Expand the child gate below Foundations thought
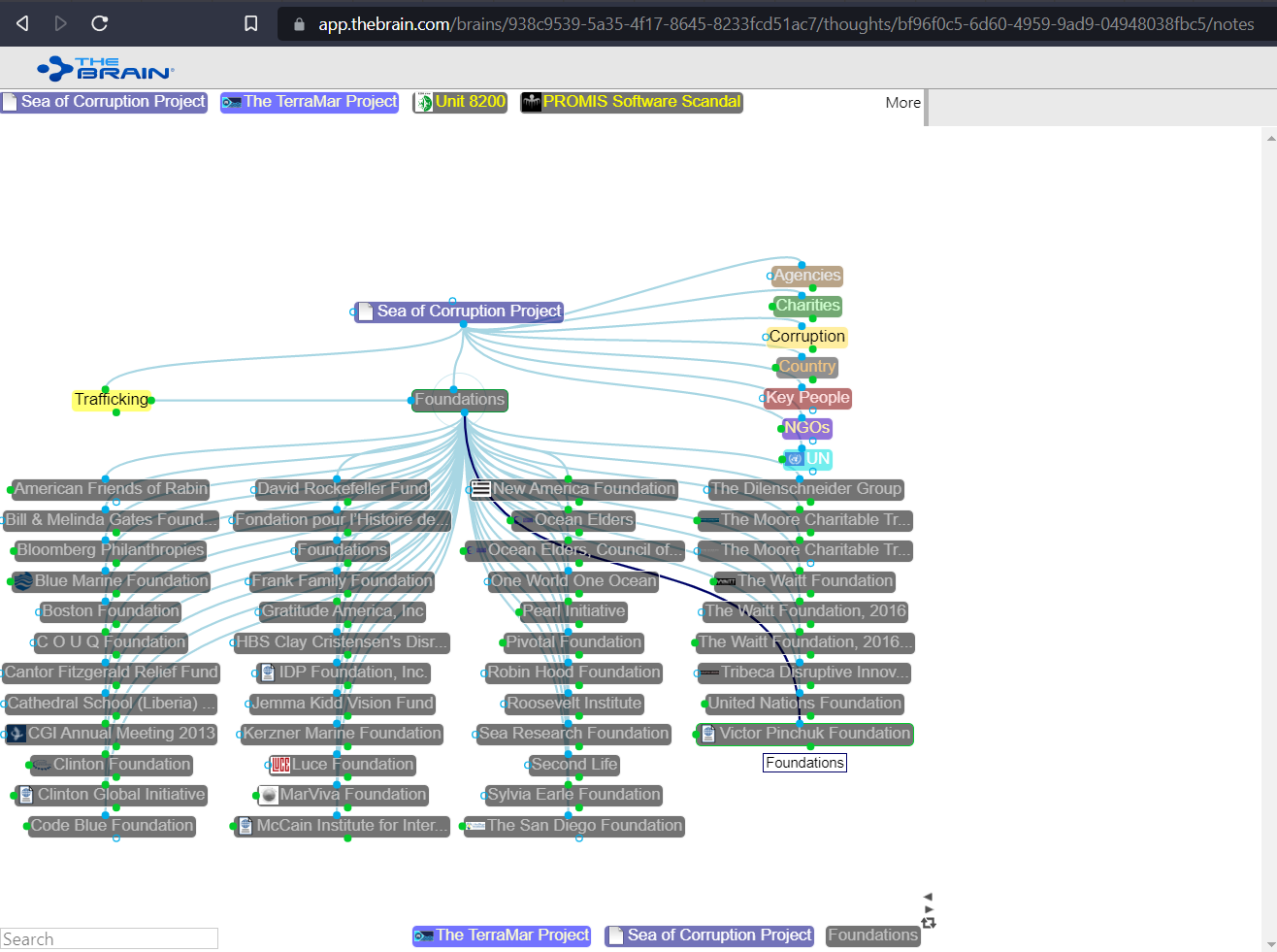Image resolution: width=1277 pixels, height=952 pixels. pyautogui.click(x=465, y=413)
